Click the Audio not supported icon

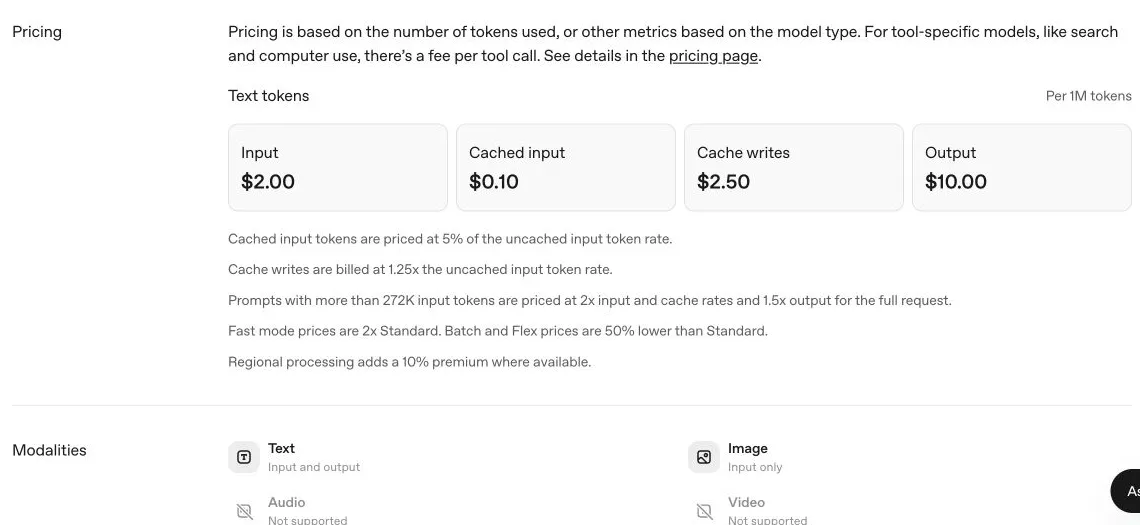pyautogui.click(x=244, y=511)
